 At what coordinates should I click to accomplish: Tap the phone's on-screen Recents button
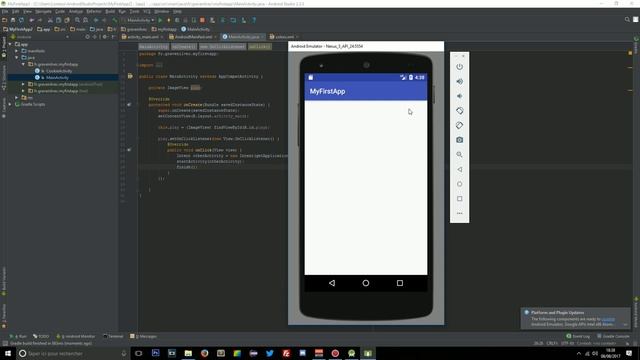tap(400, 283)
